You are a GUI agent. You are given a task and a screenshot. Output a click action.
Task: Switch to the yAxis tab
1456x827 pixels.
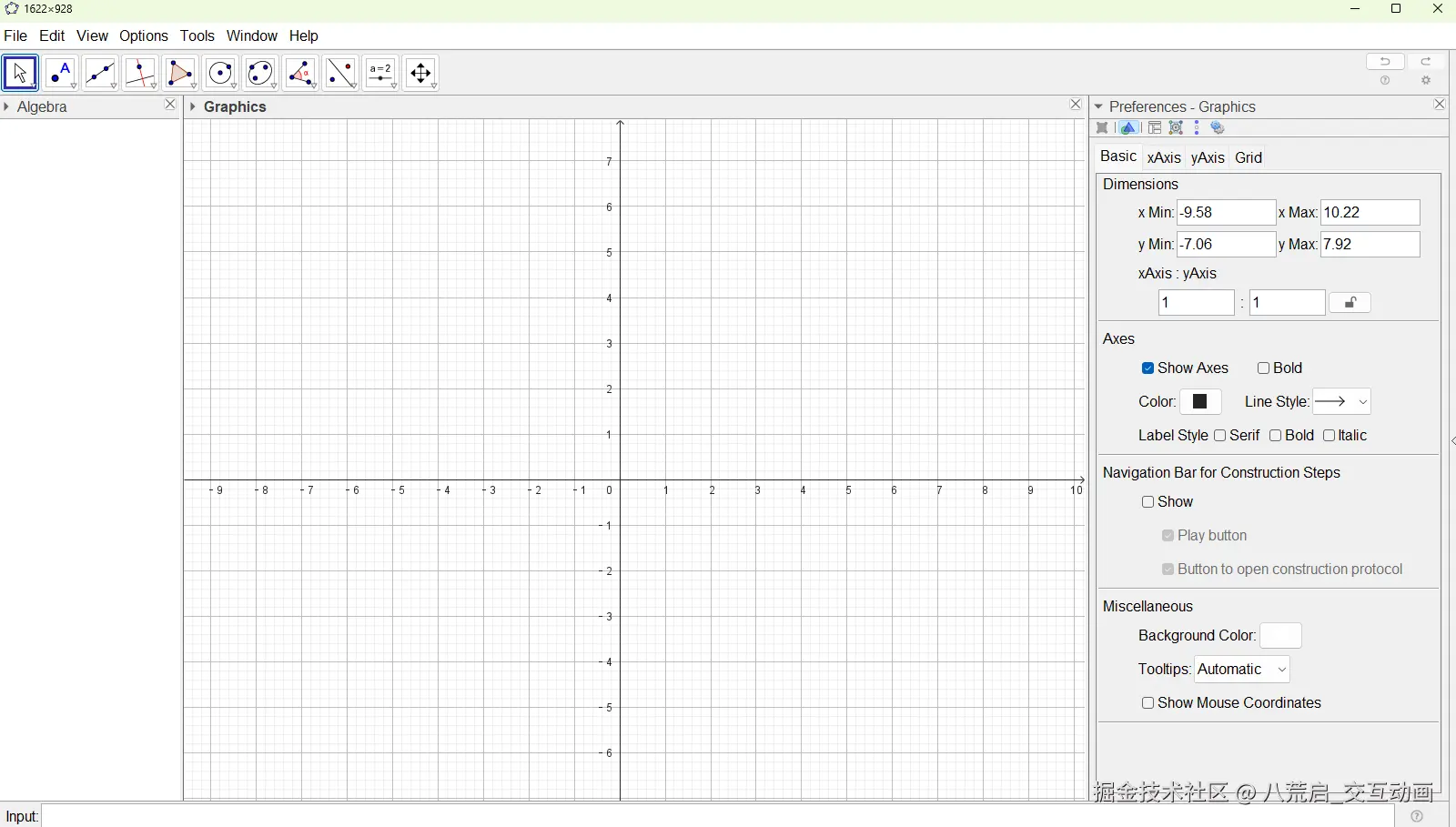tap(1208, 157)
